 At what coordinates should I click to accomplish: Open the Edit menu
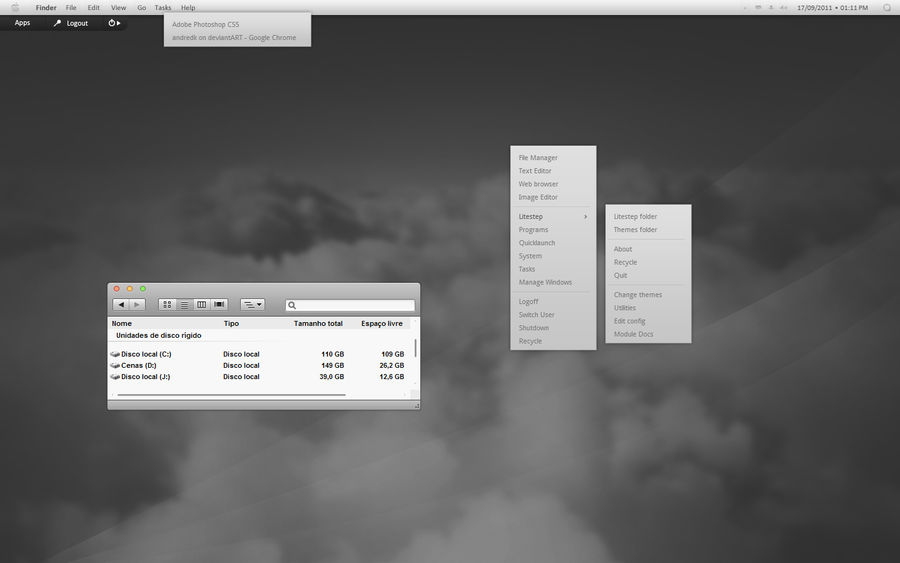(94, 8)
